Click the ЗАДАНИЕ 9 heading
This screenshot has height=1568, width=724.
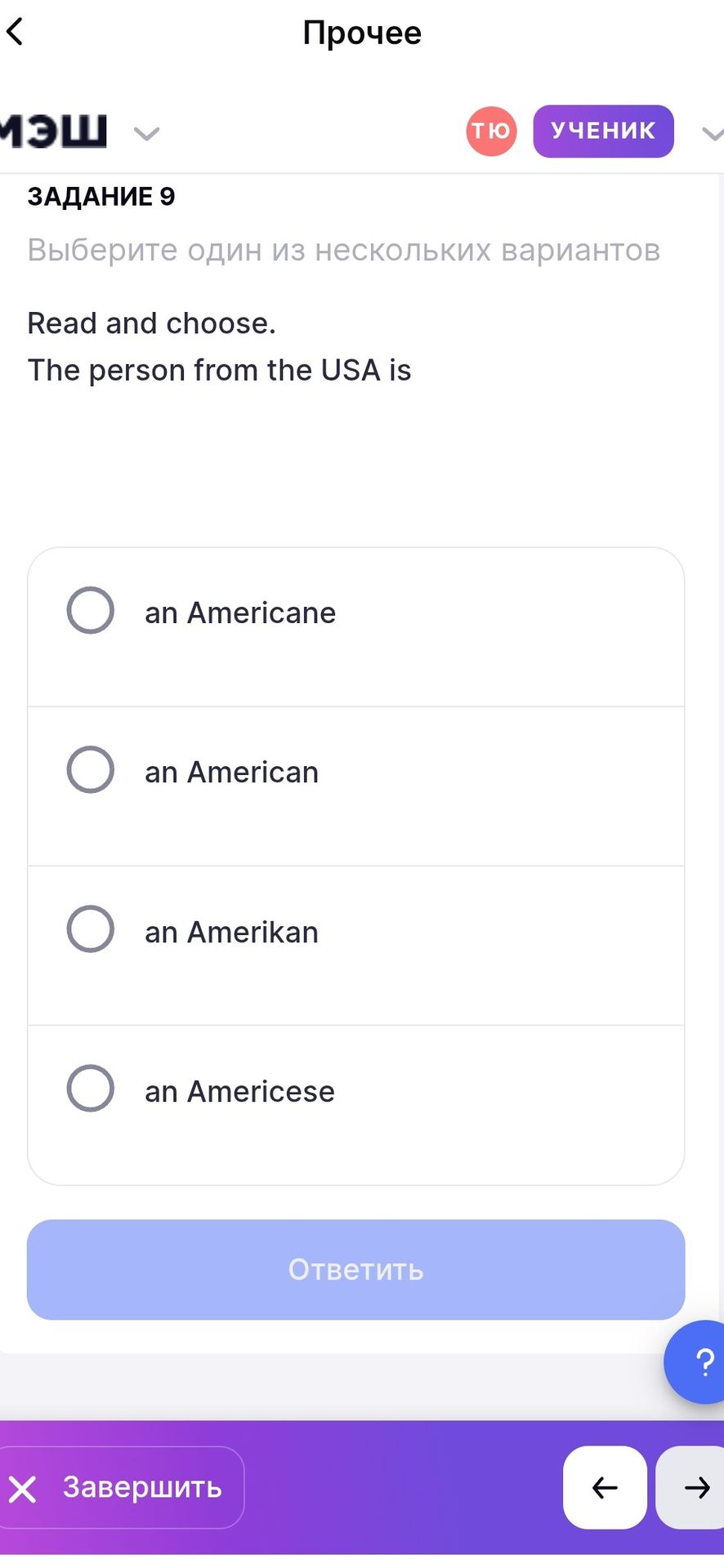pyautogui.click(x=101, y=197)
